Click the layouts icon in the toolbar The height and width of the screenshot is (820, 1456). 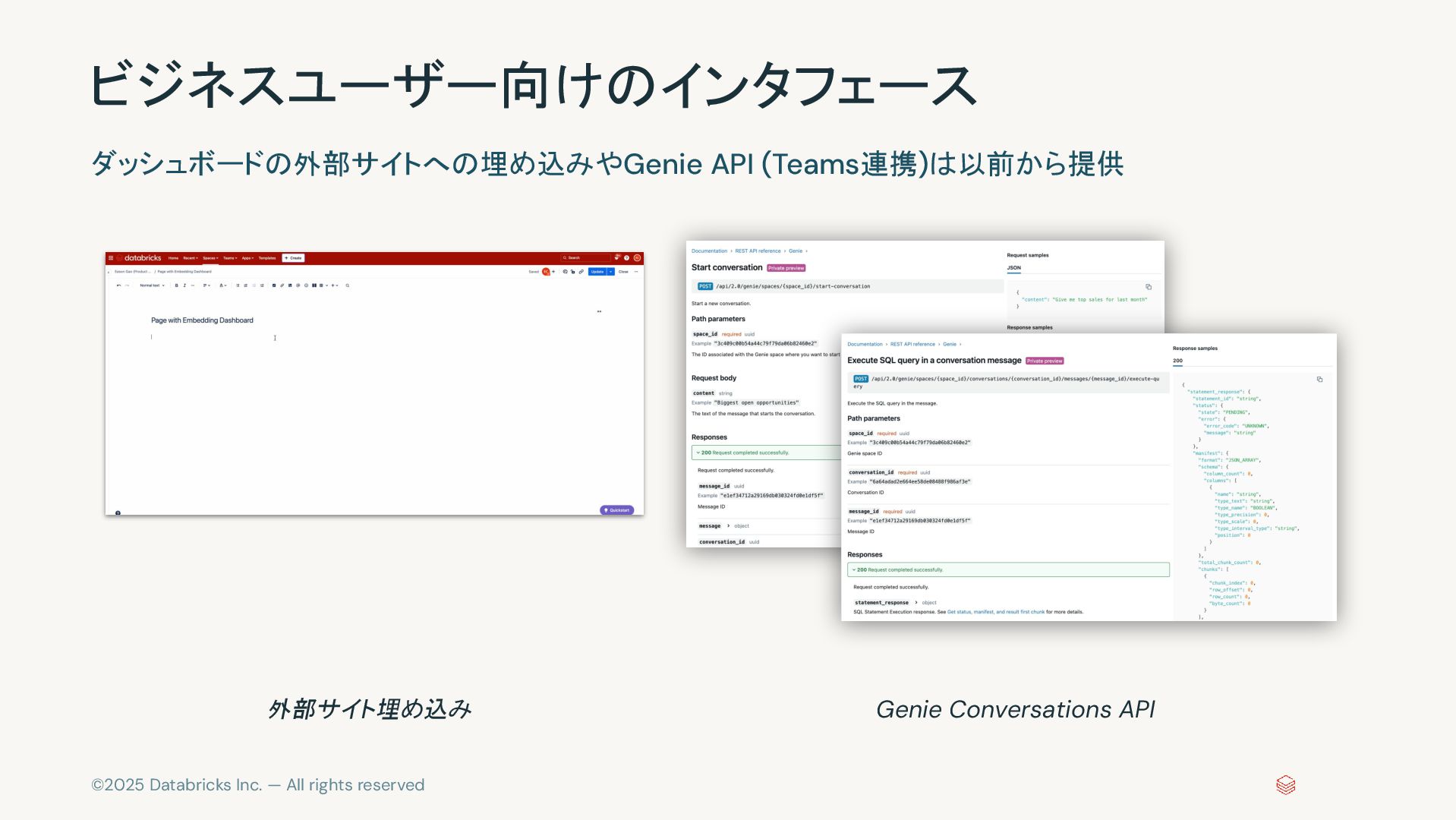pyautogui.click(x=314, y=285)
